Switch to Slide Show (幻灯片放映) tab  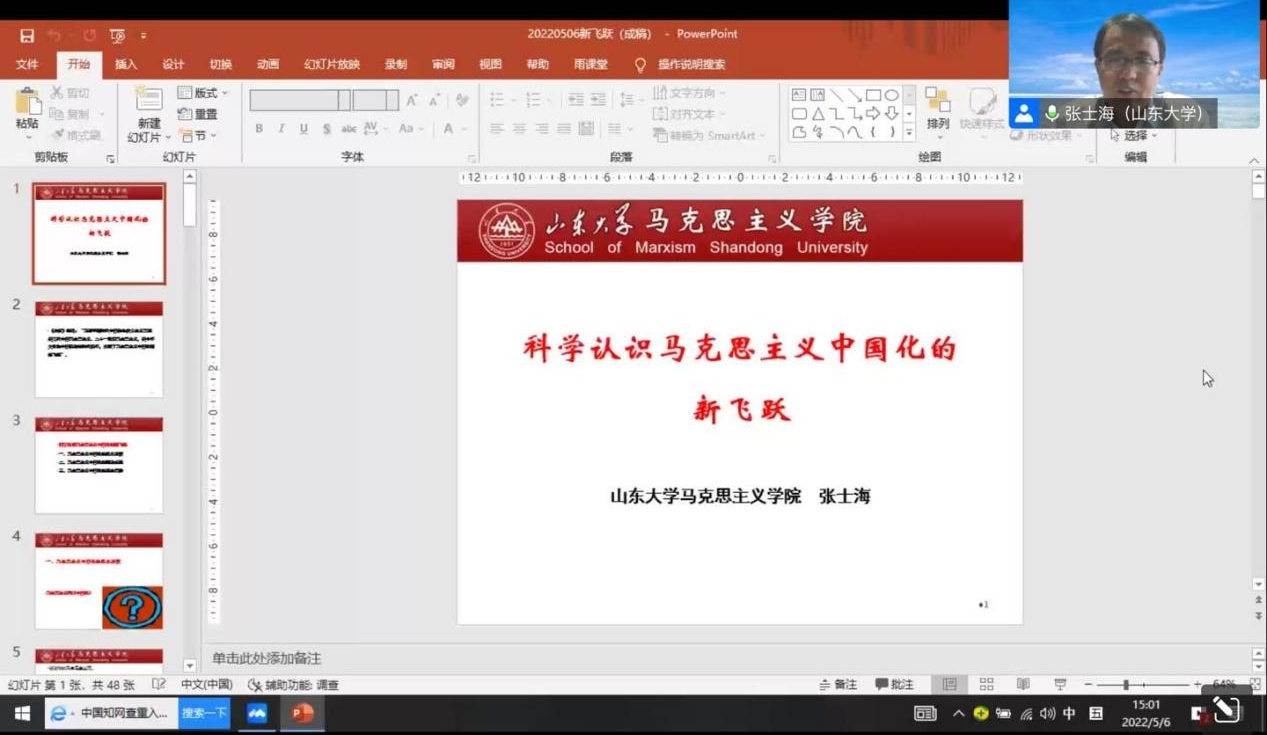[x=332, y=64]
